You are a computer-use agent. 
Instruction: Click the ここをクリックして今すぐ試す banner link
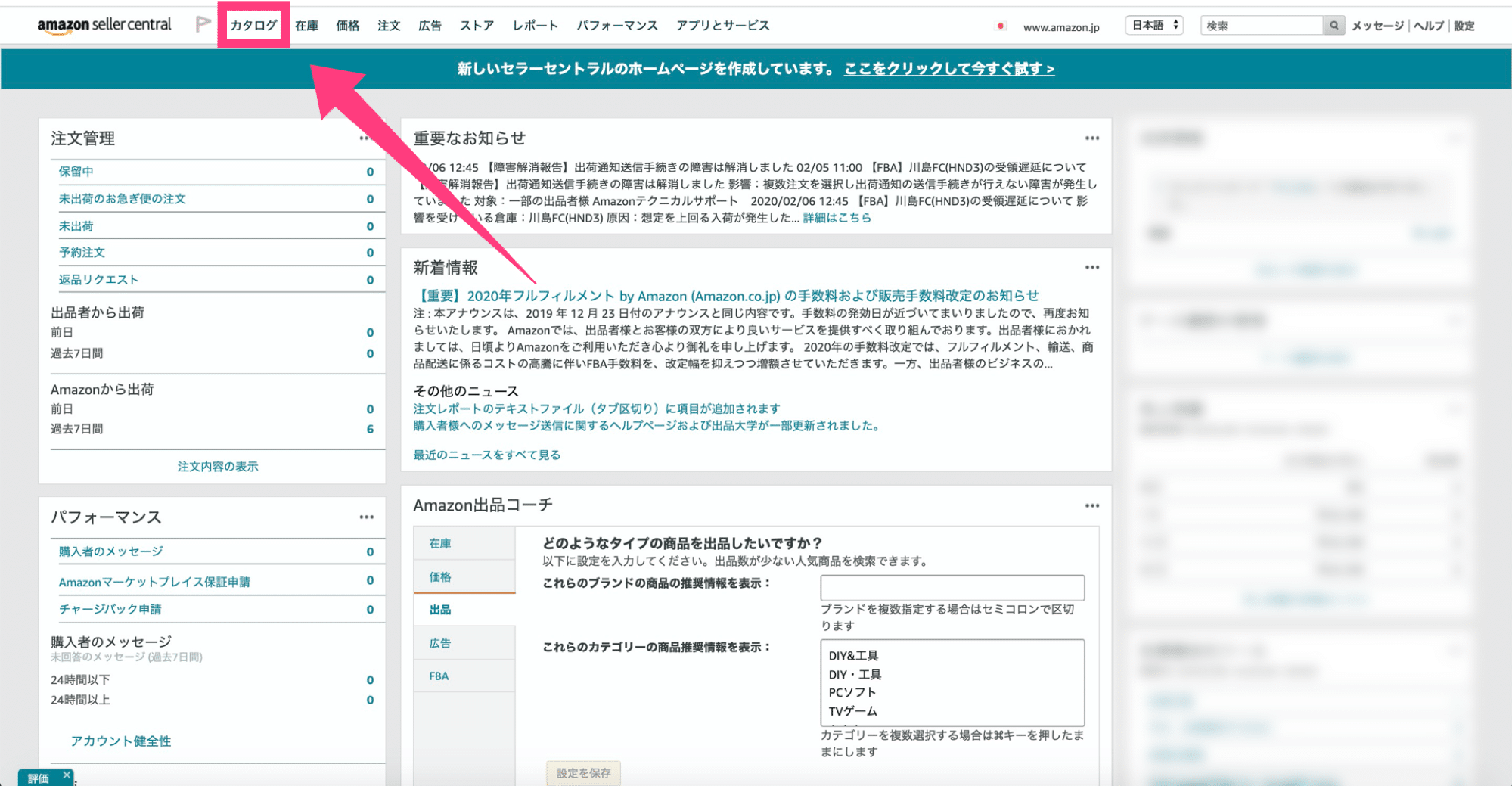[949, 69]
